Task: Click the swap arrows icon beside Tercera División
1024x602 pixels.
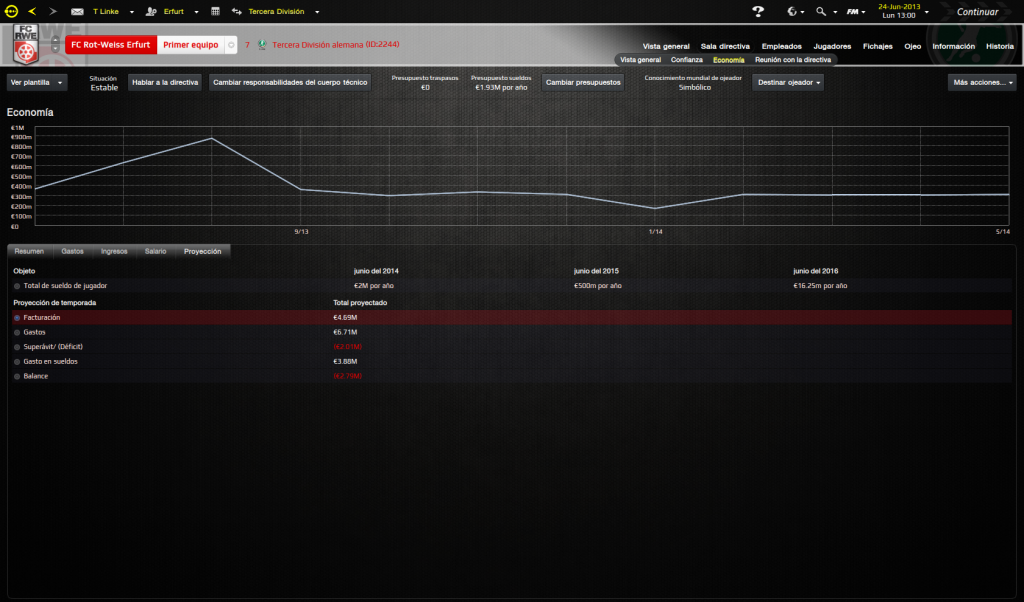Action: point(236,12)
